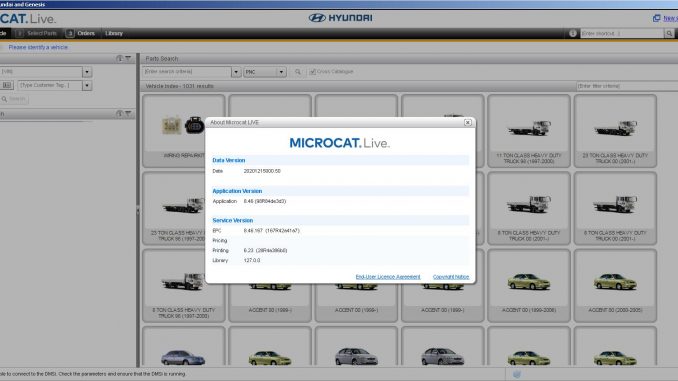
Task: Click the Vehicle Index results label
Action: coord(179,86)
